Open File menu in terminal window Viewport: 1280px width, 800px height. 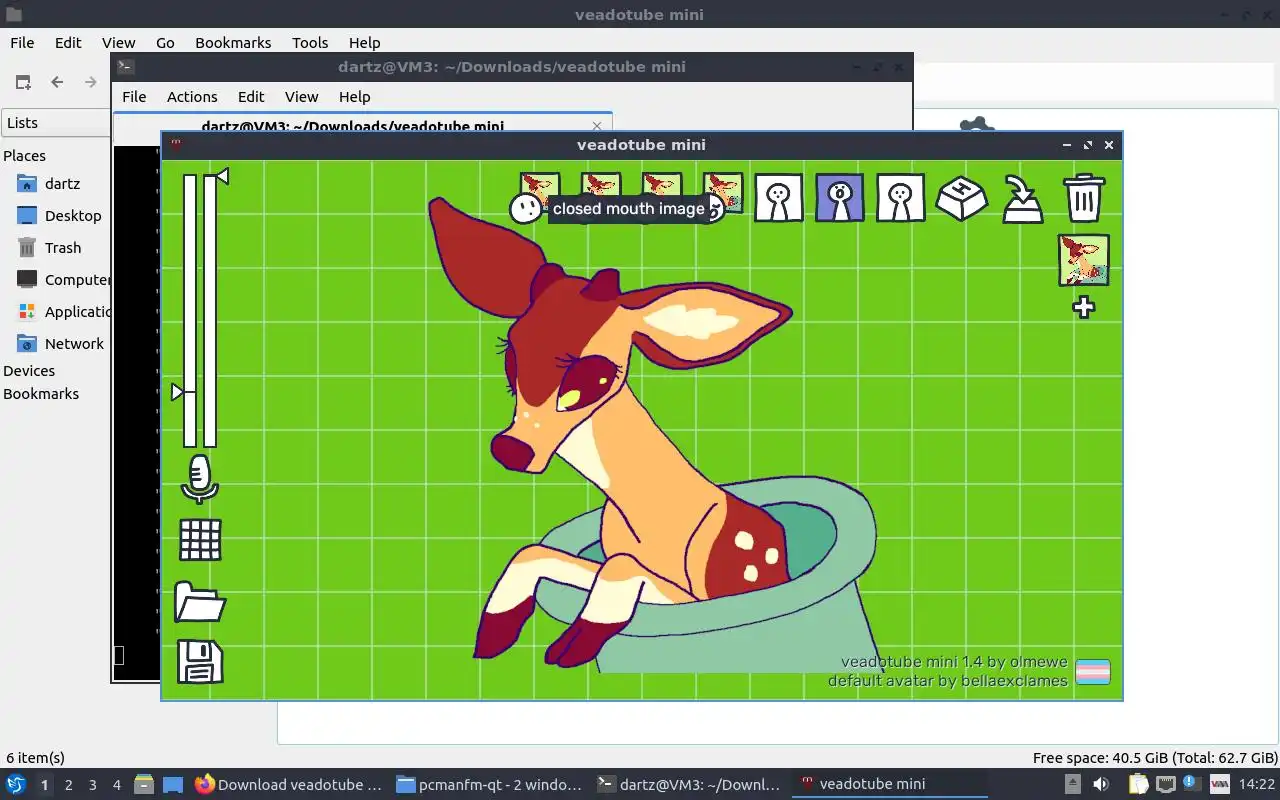click(134, 97)
